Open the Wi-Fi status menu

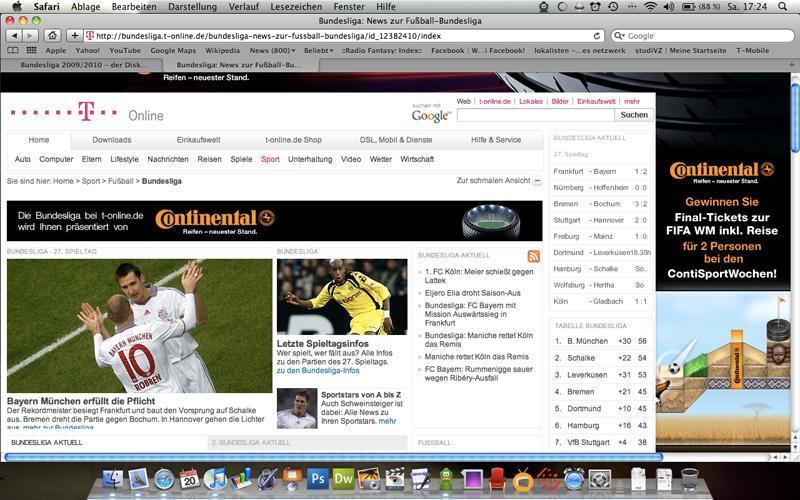650,7
